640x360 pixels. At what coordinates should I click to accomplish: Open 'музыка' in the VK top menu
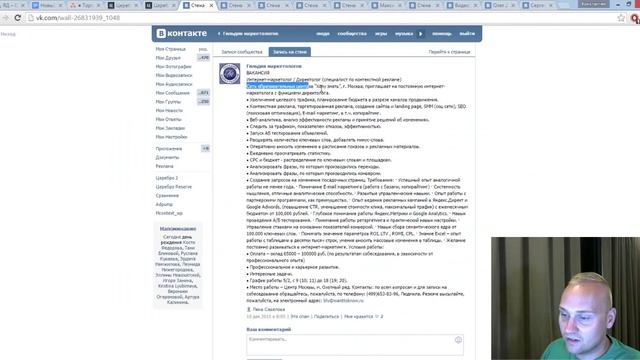pyautogui.click(x=404, y=33)
